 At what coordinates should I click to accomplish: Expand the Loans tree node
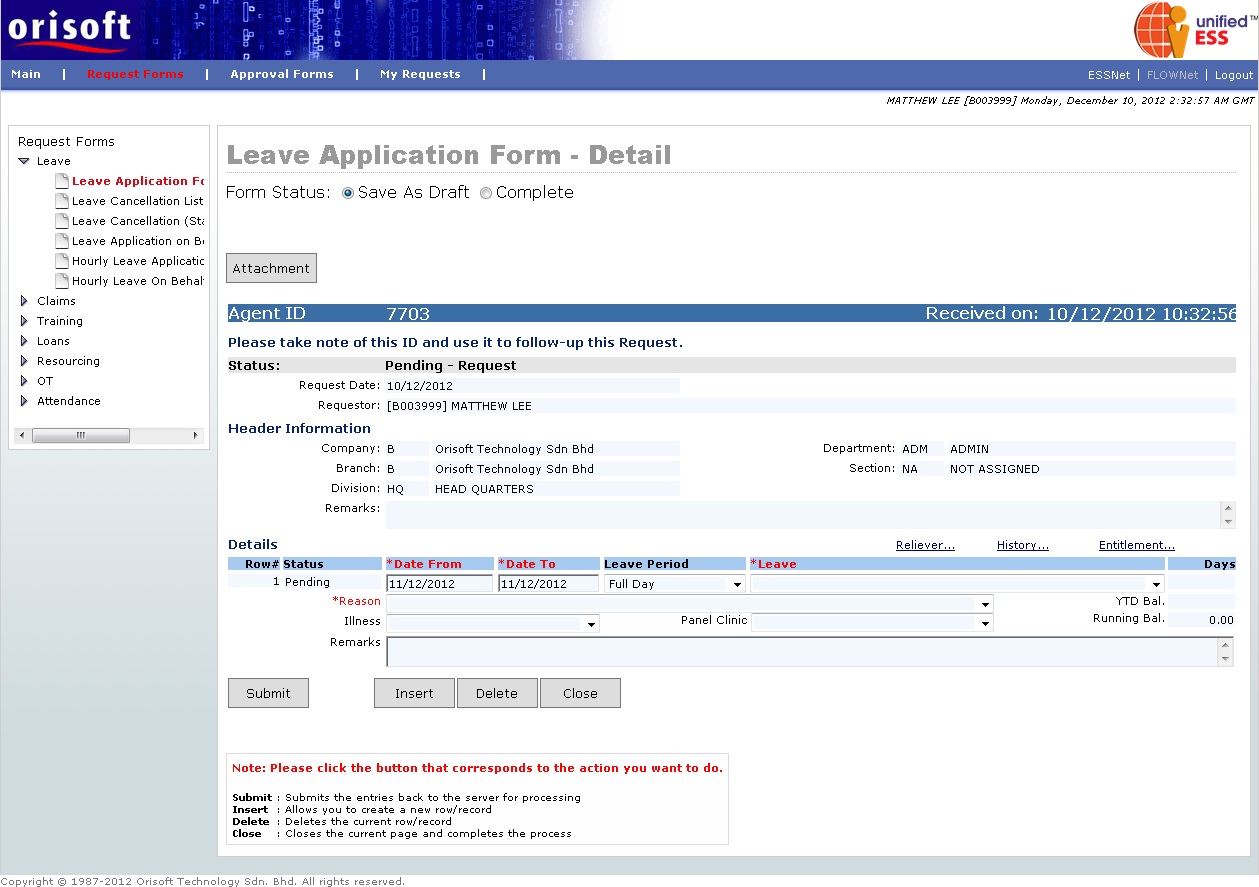(x=24, y=341)
